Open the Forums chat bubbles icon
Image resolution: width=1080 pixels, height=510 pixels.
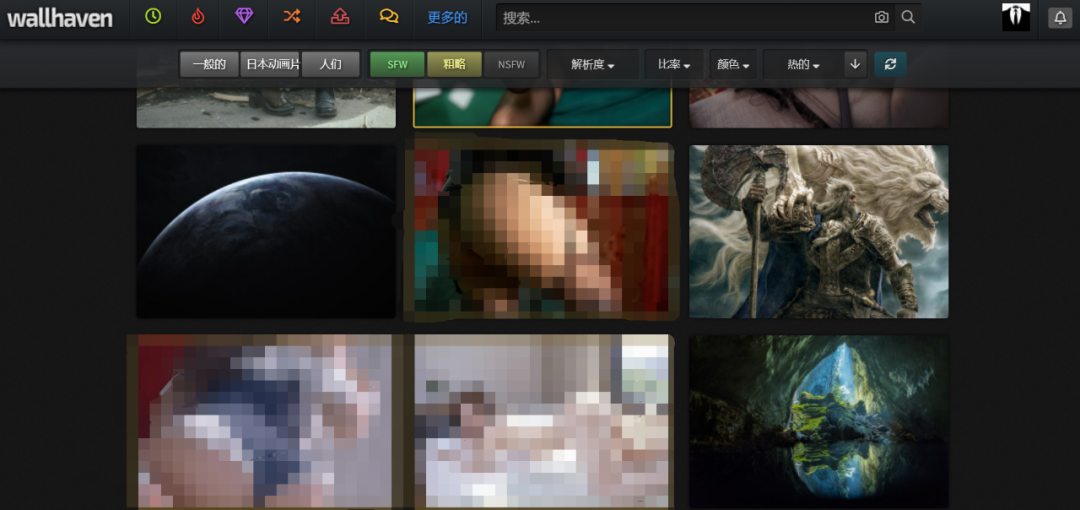coord(389,17)
